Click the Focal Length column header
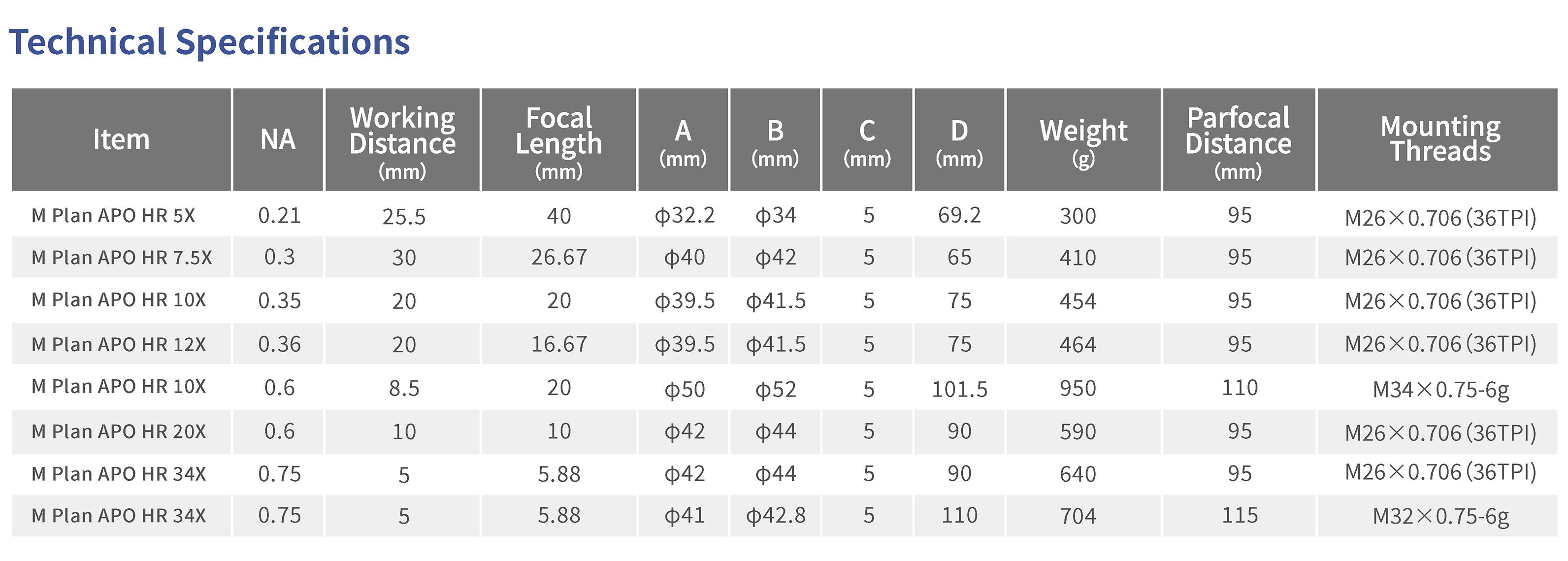This screenshot has width=1568, height=561. [x=559, y=139]
